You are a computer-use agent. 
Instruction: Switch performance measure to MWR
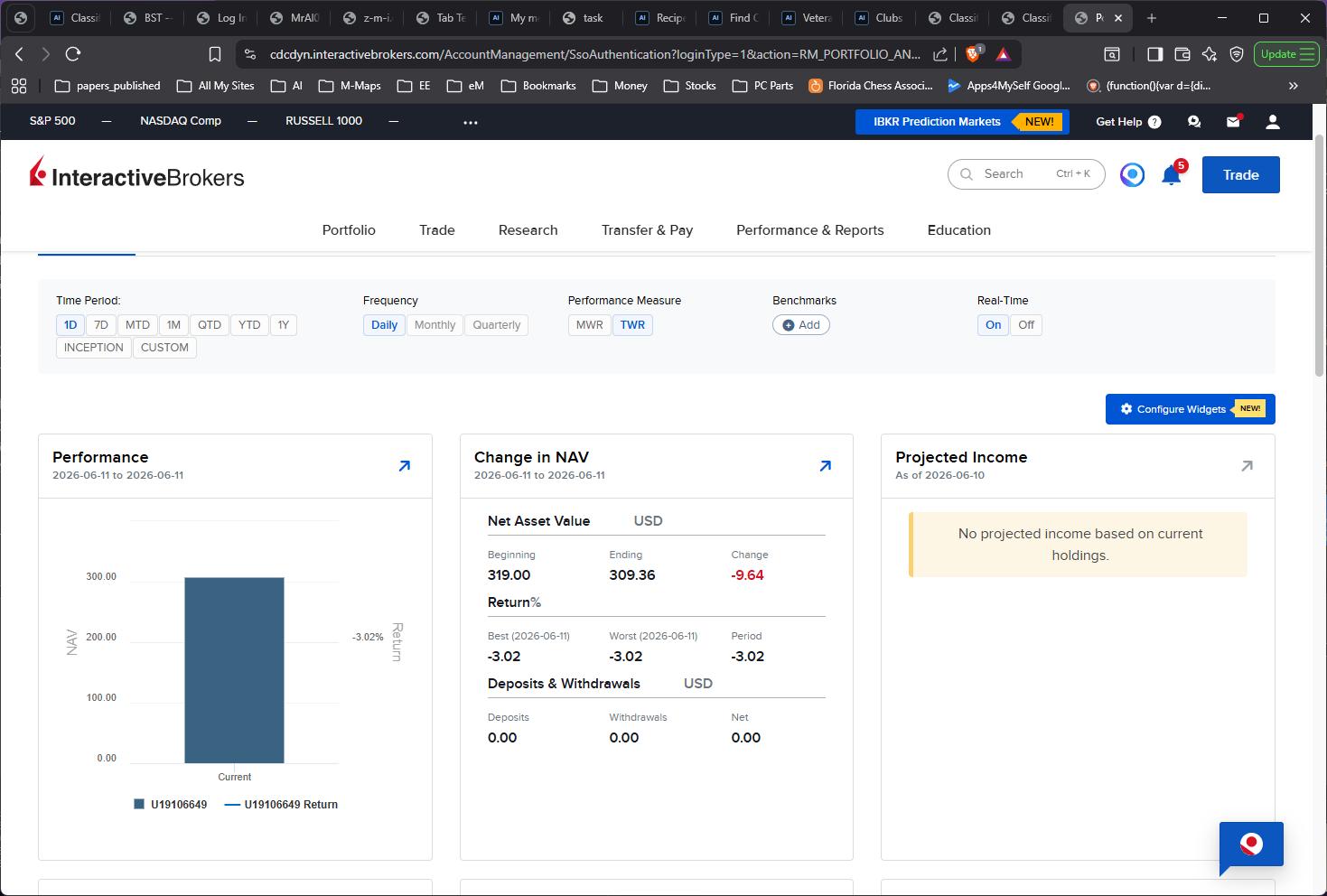tap(590, 325)
